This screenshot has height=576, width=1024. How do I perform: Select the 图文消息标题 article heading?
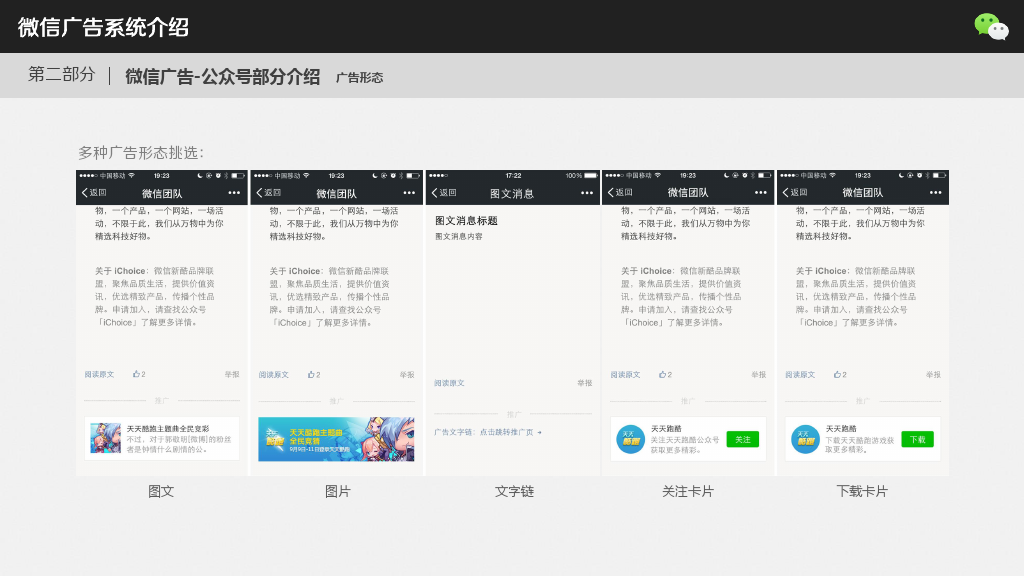(x=466, y=221)
